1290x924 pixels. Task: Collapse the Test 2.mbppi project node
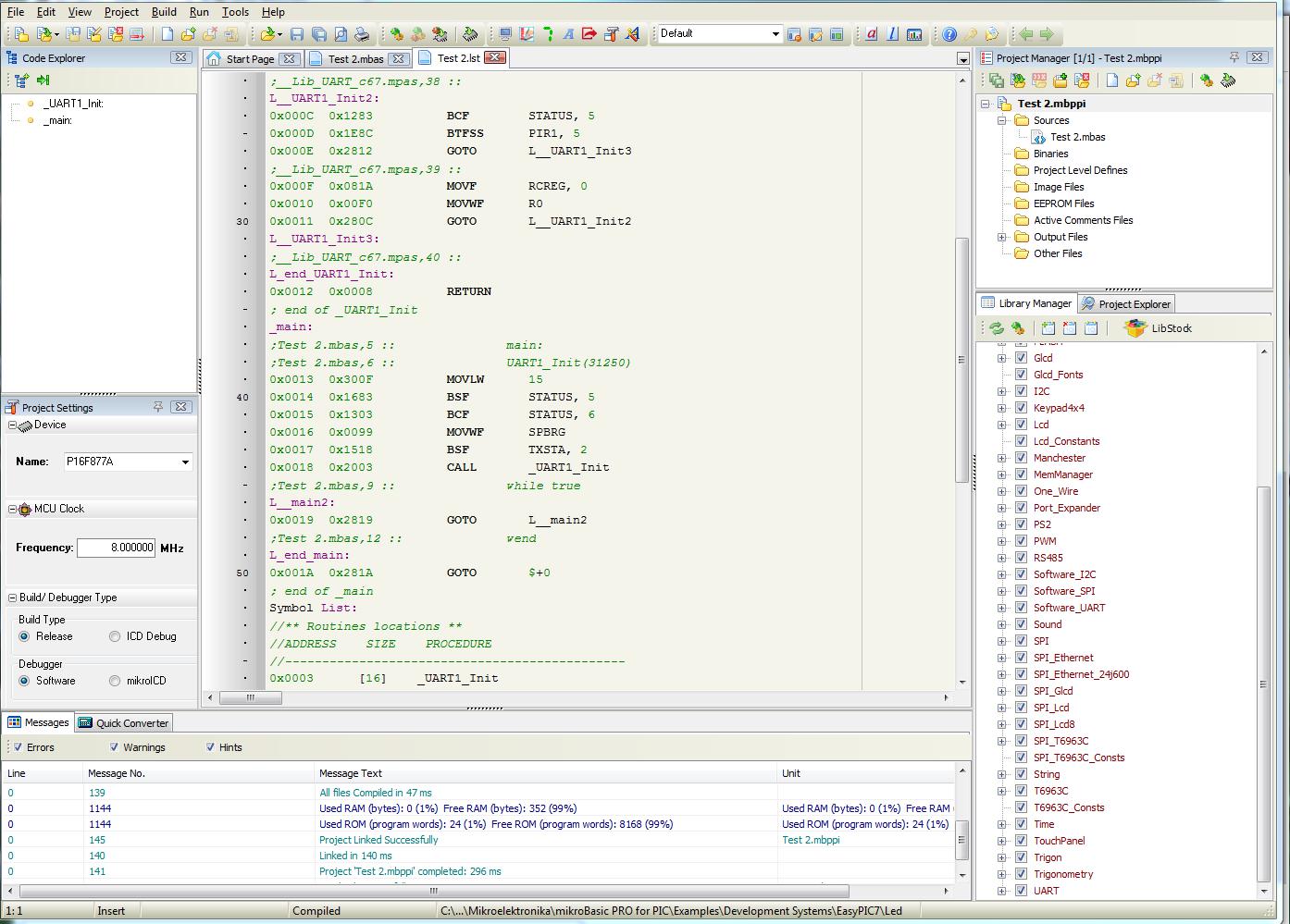tap(986, 104)
